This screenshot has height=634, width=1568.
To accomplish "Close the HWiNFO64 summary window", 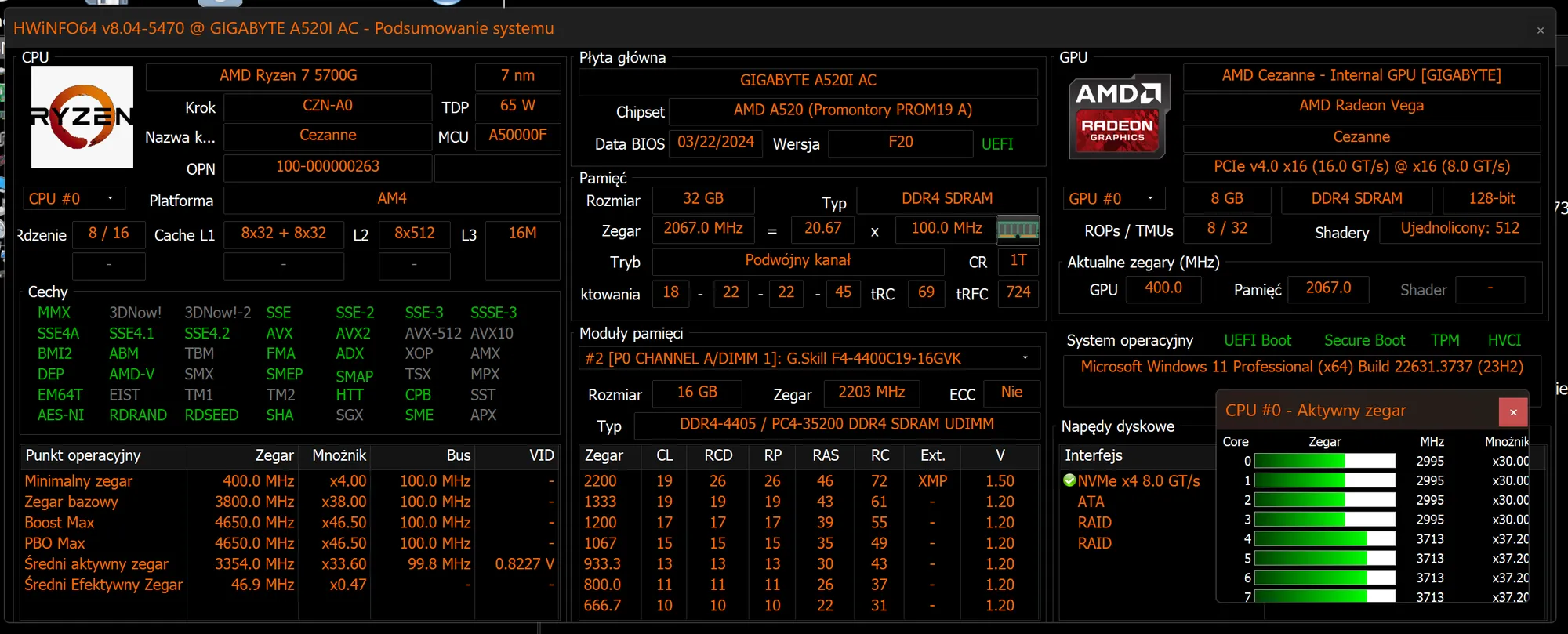I will [x=1541, y=31].
